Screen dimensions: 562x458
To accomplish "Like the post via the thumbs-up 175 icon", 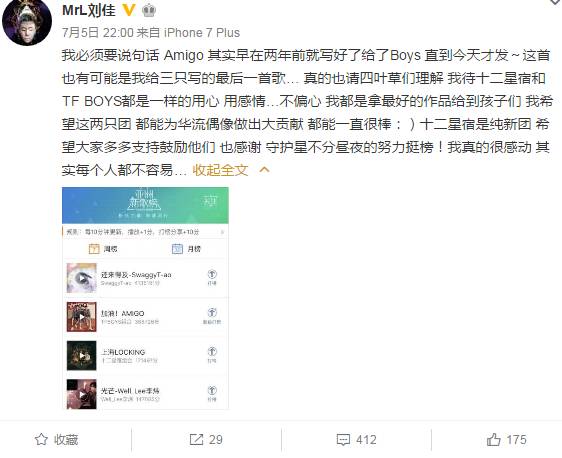I will [494, 439].
